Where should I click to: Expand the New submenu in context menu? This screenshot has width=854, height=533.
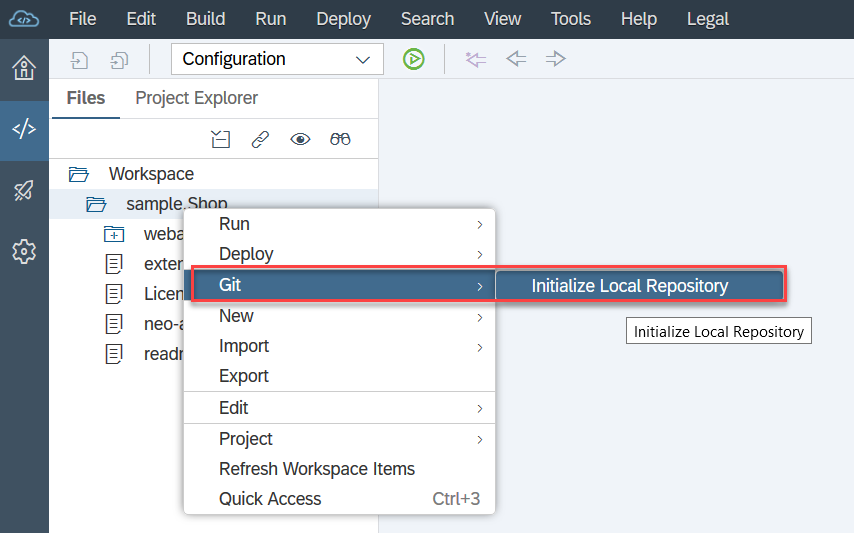point(339,316)
